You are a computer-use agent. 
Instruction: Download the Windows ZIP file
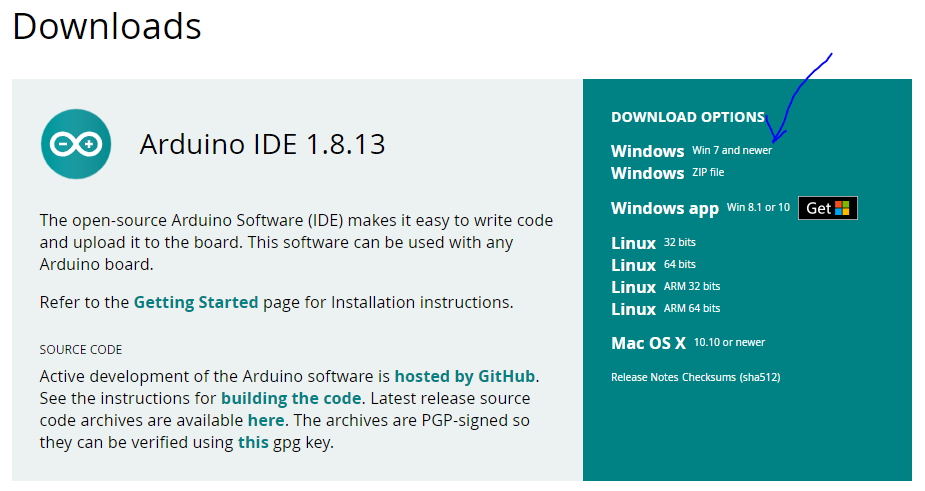[668, 173]
